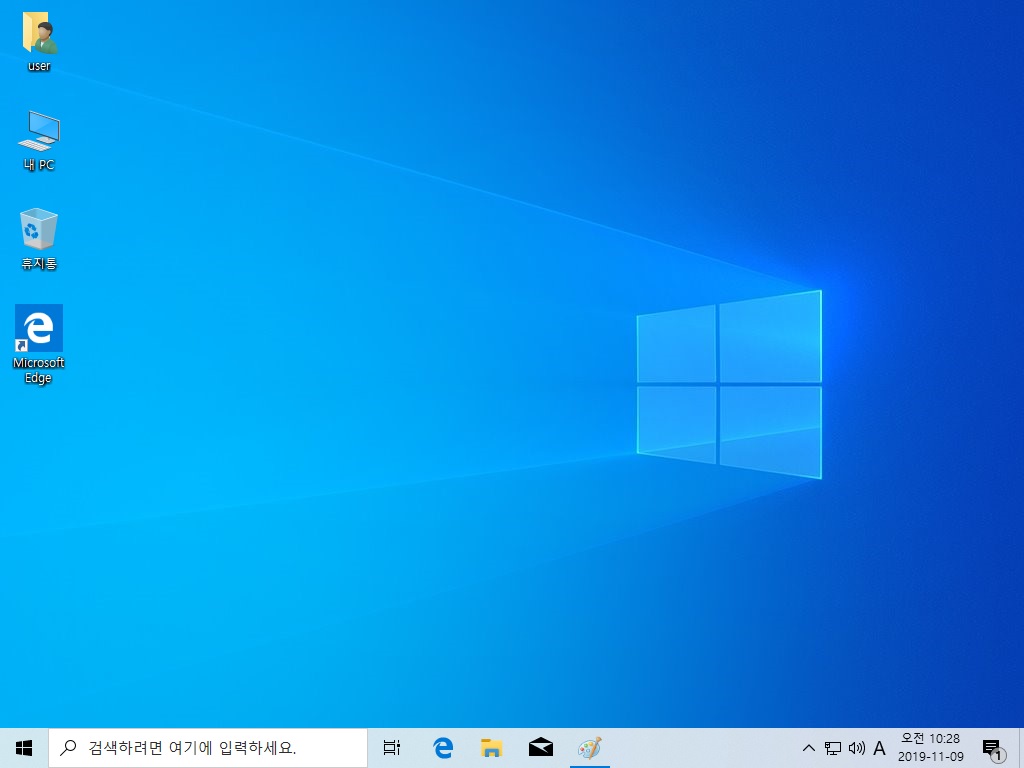
Task: Click the taskbar search box
Action: pyautogui.click(x=208, y=748)
